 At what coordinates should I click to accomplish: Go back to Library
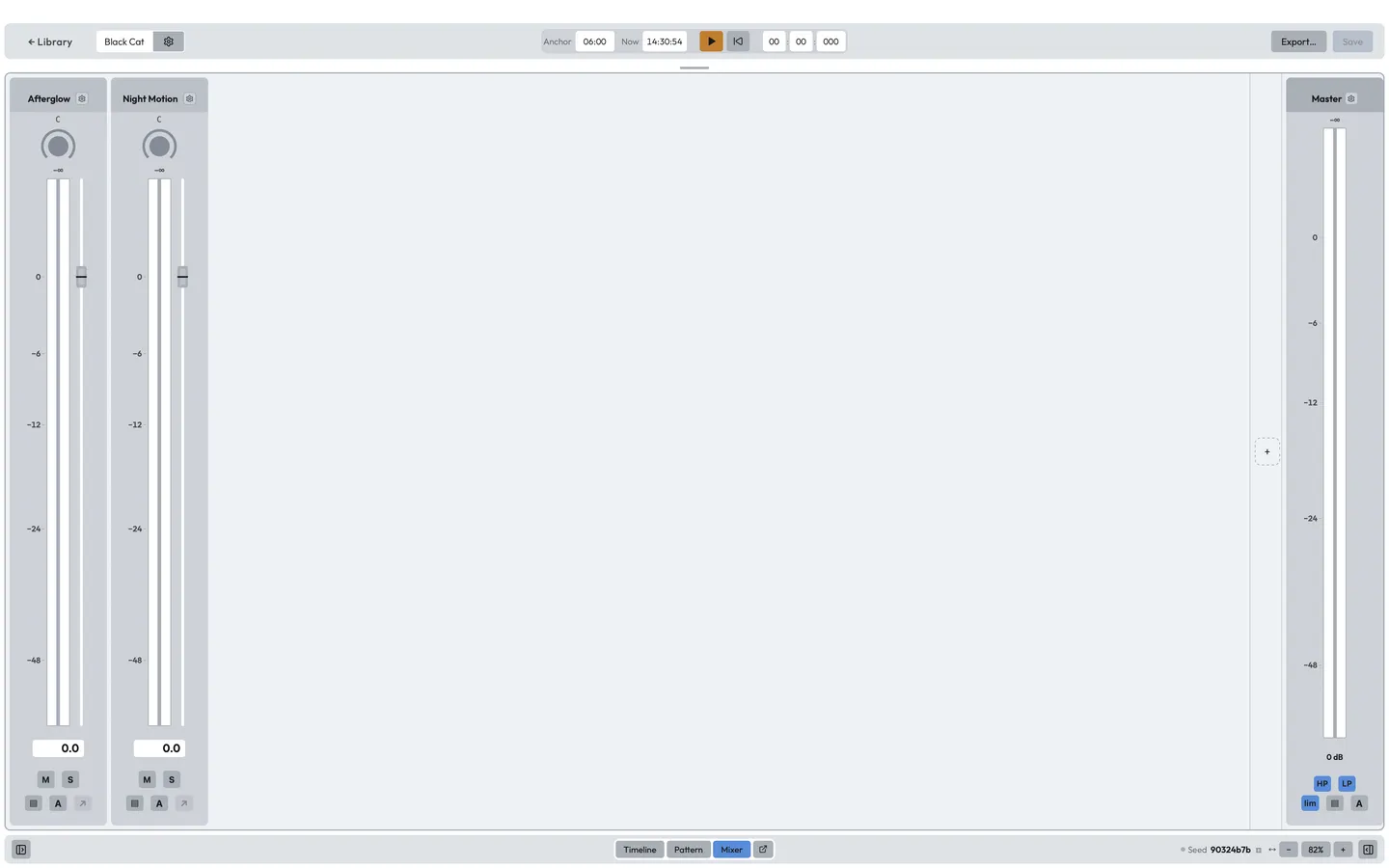(50, 41)
